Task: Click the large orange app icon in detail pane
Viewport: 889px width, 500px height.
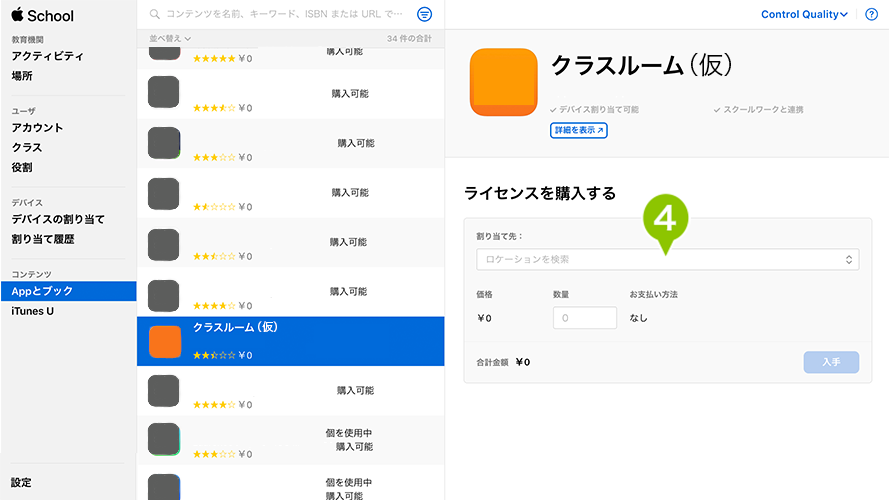Action: point(503,82)
